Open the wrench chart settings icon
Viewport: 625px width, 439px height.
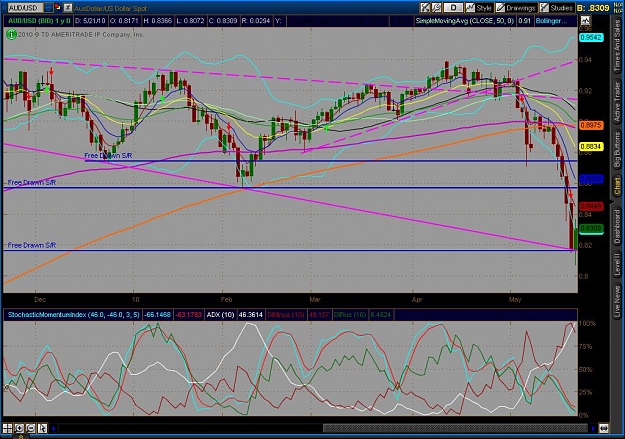tap(436, 8)
